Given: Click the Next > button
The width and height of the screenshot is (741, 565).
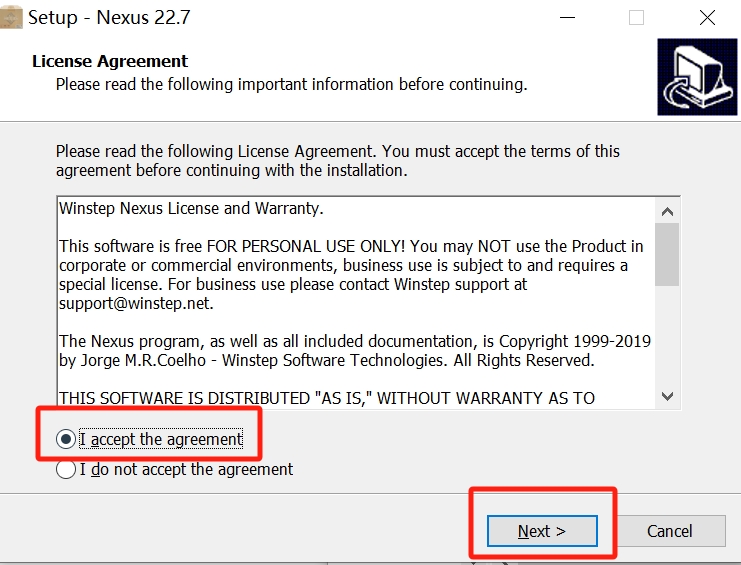Looking at the screenshot, I should point(542,531).
